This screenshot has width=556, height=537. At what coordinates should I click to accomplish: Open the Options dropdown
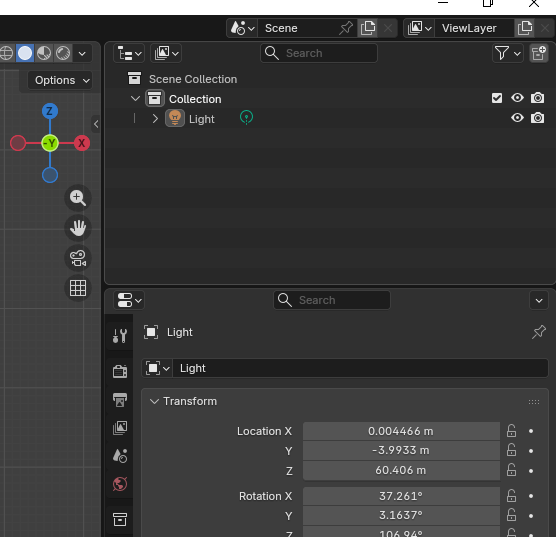pos(61,81)
